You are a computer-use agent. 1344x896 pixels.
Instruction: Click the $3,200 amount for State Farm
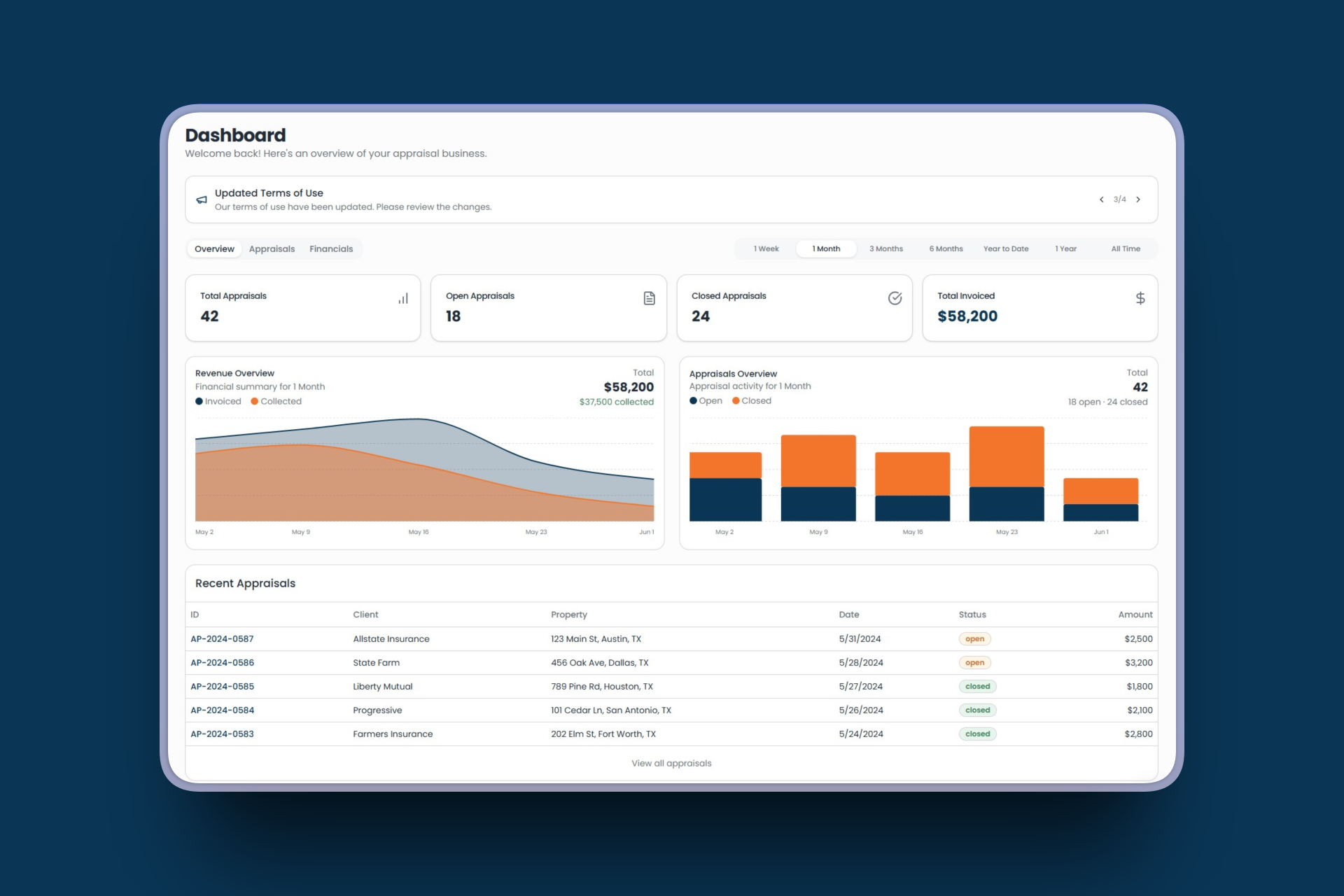click(x=1139, y=662)
